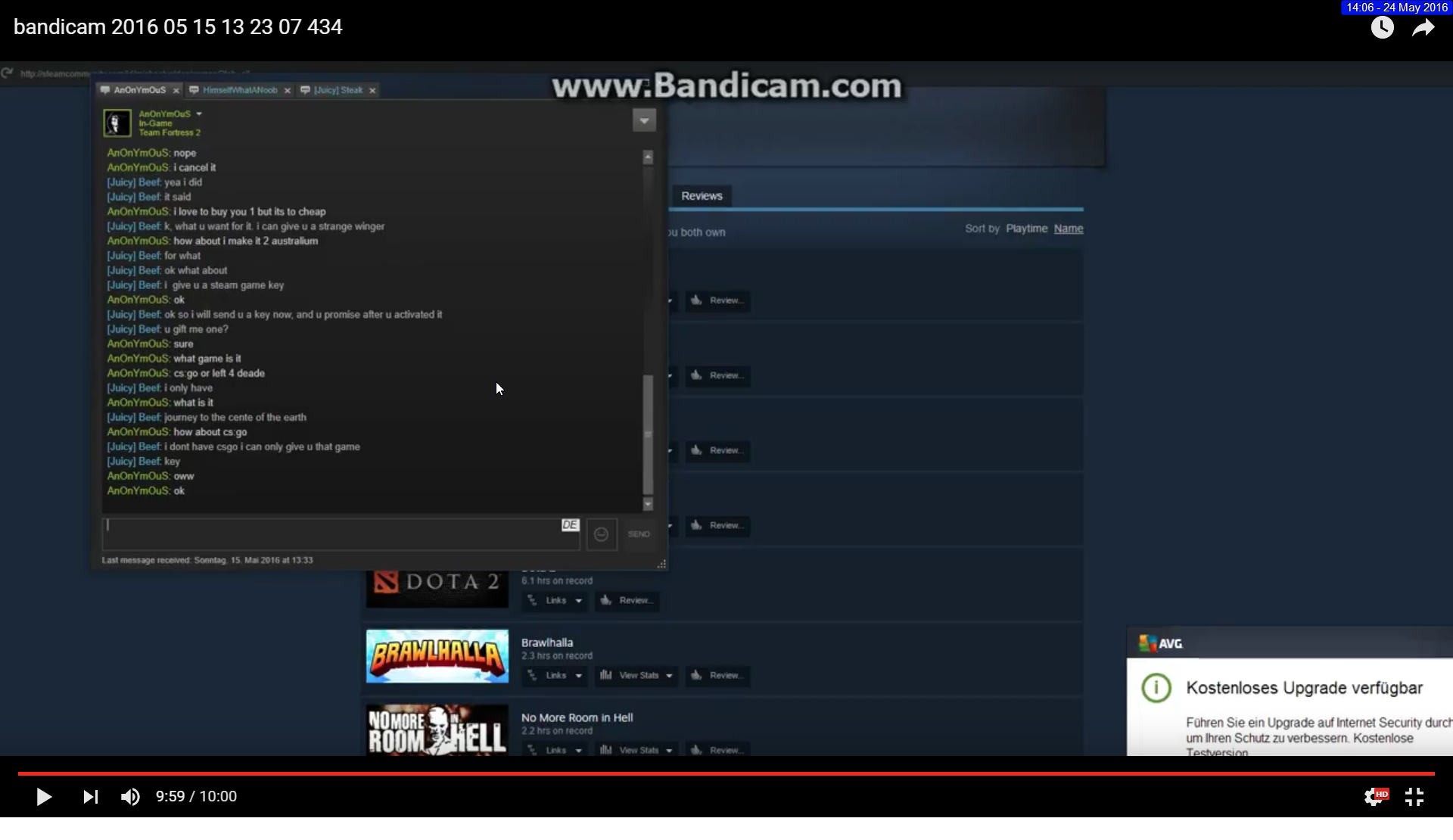Viewport: 1453px width, 840px height.
Task: Exit fullscreen mode
Action: click(x=1414, y=797)
